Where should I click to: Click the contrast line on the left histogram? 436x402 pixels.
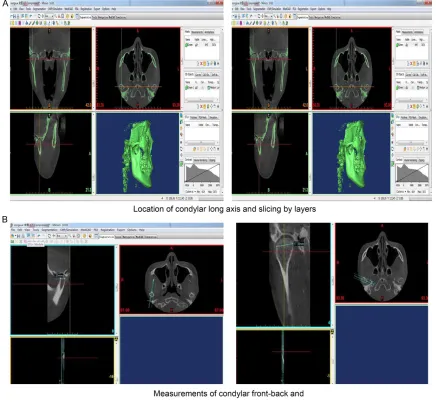(202, 173)
